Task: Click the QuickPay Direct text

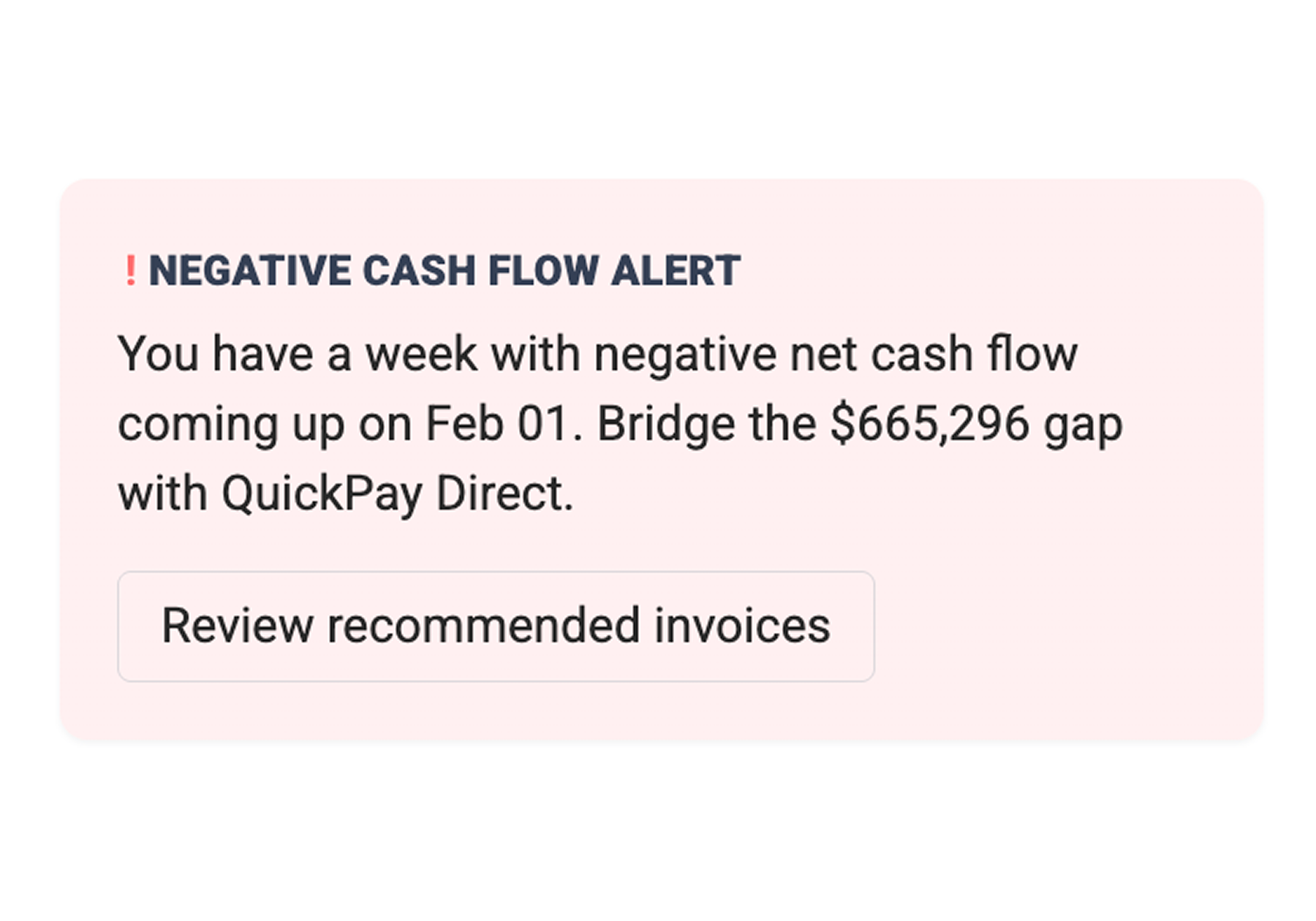Action: point(396,494)
